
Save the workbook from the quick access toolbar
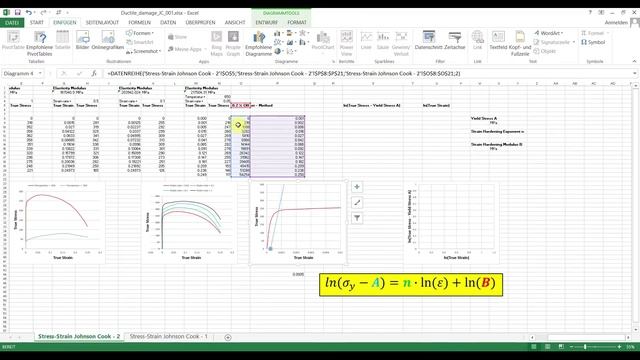click(18, 13)
